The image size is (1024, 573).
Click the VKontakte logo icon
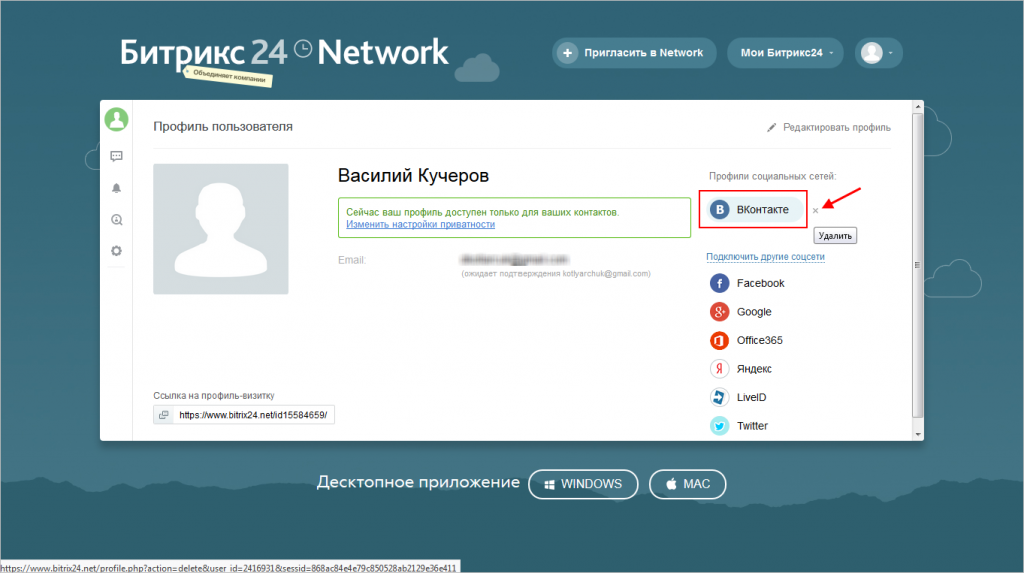[720, 210]
